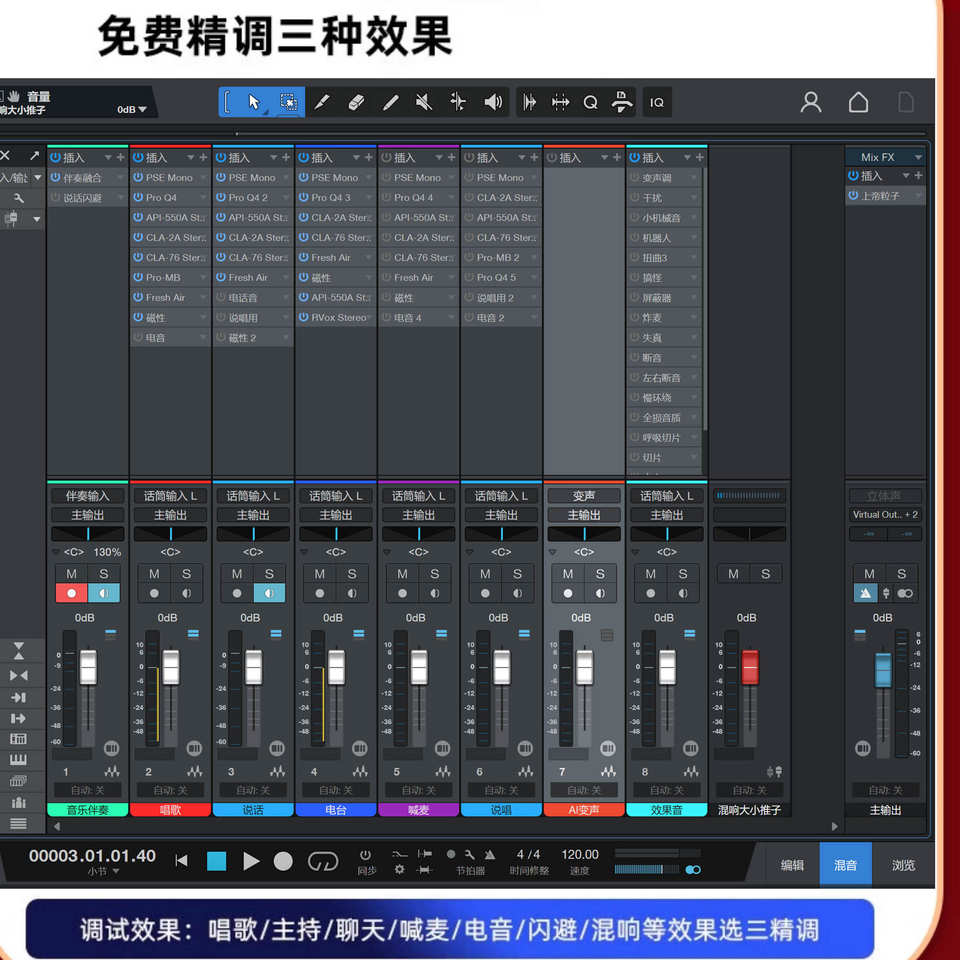This screenshot has height=960, width=960.
Task: Open the 伴奏输入 input dropdown
Action: coord(88,496)
